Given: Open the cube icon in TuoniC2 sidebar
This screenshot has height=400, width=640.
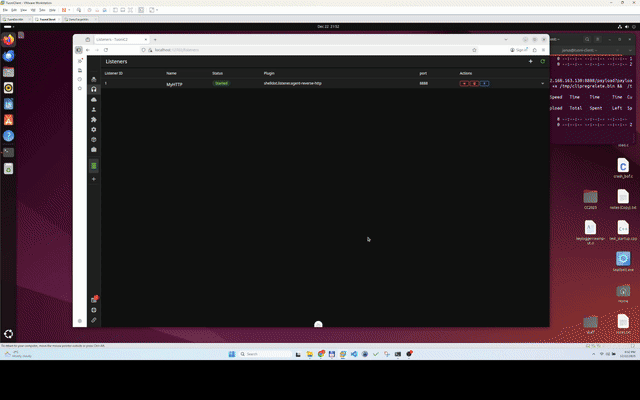Looking at the screenshot, I should tap(94, 140).
